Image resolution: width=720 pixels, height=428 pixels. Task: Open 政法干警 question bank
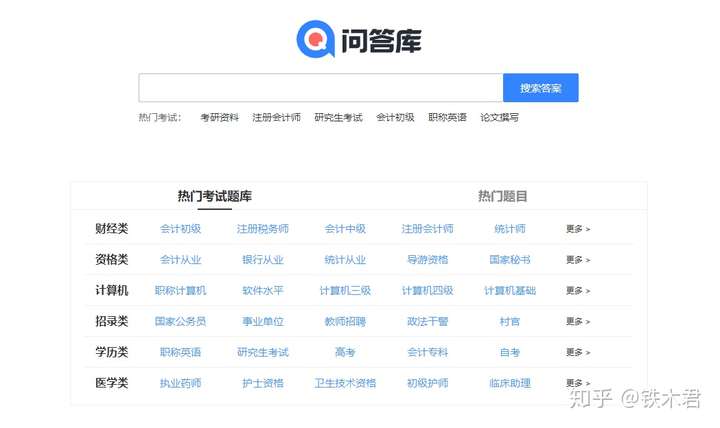coord(428,321)
